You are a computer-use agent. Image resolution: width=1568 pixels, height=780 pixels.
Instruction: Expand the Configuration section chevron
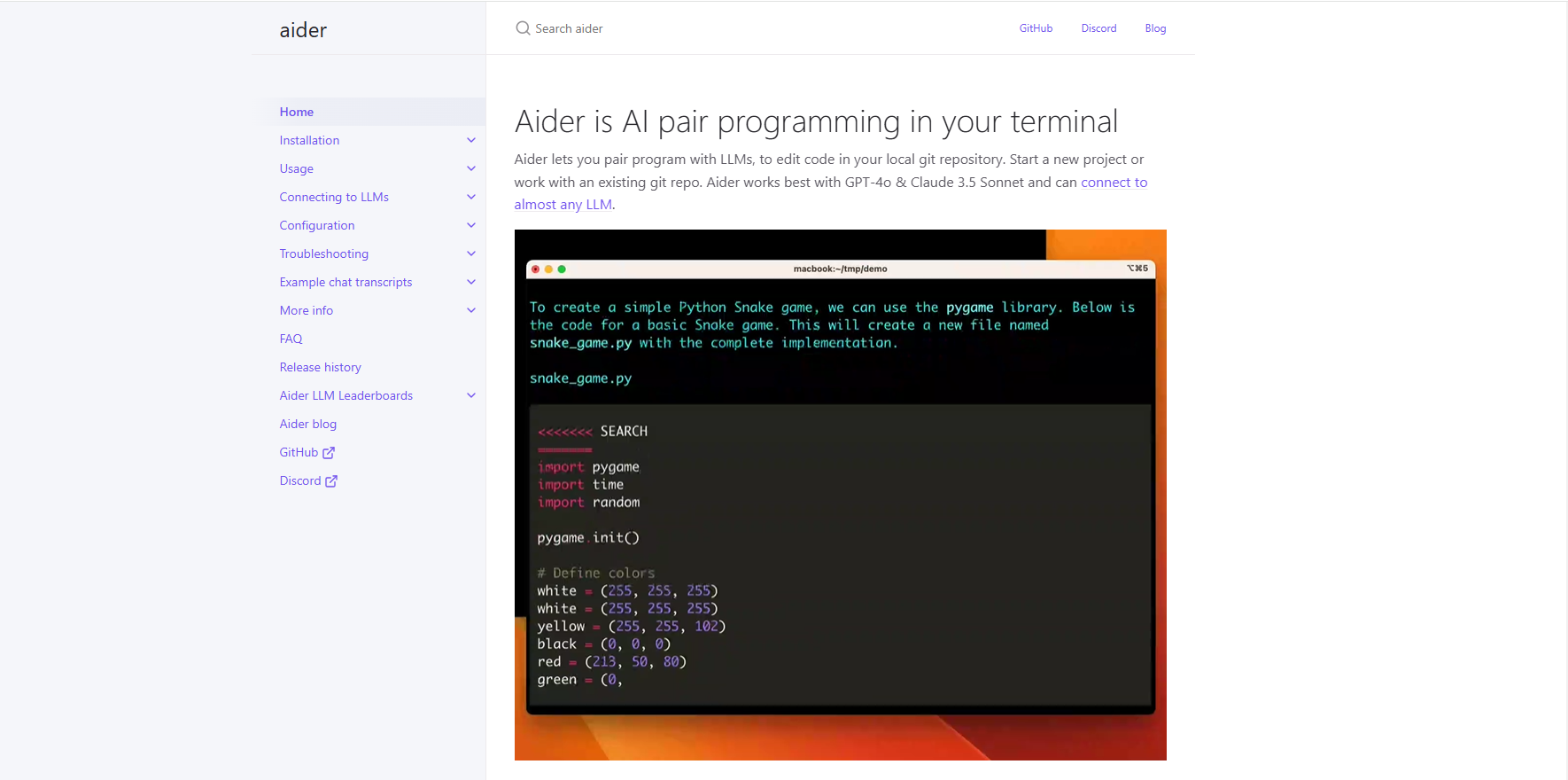tap(471, 225)
